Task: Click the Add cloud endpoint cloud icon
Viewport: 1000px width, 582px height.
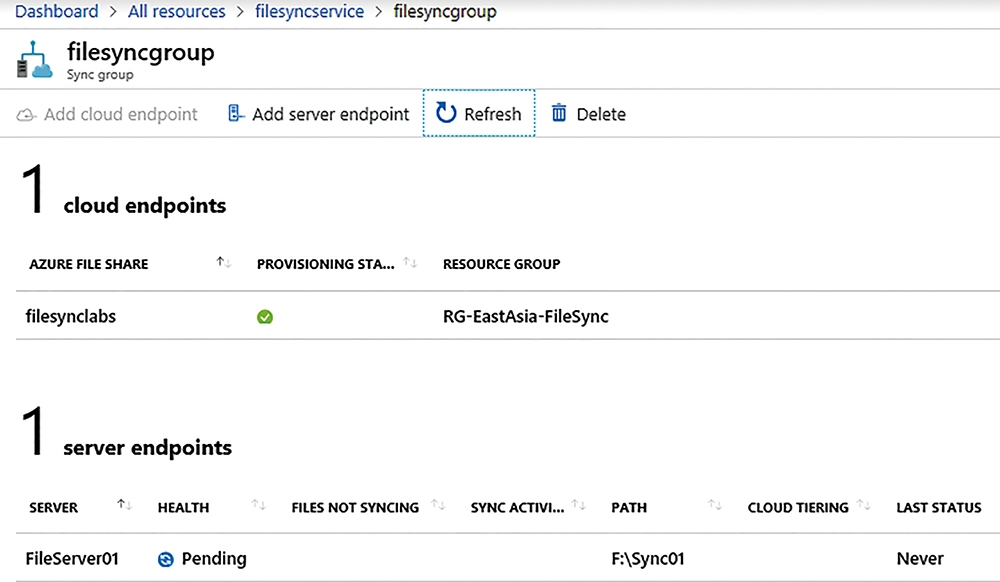Action: coord(26,115)
